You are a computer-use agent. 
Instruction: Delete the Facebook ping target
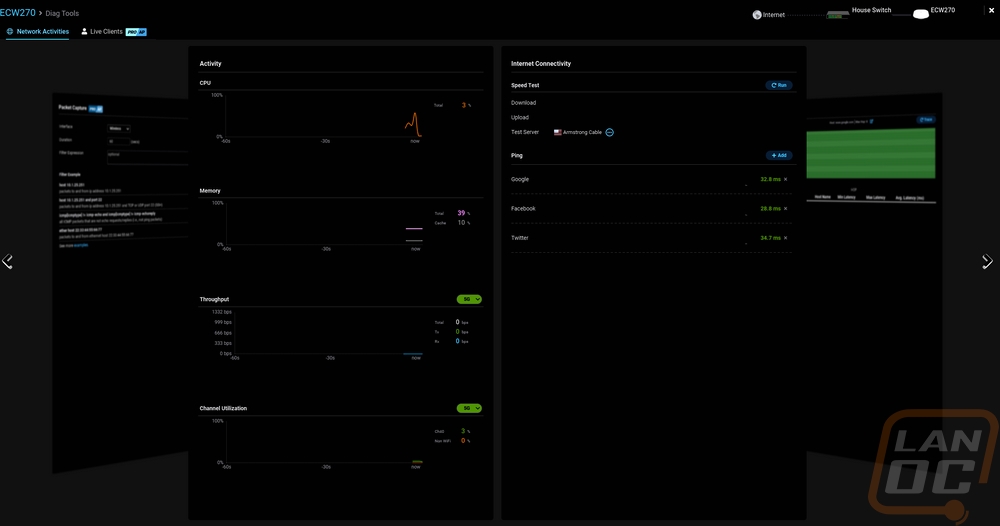pyautogui.click(x=786, y=209)
